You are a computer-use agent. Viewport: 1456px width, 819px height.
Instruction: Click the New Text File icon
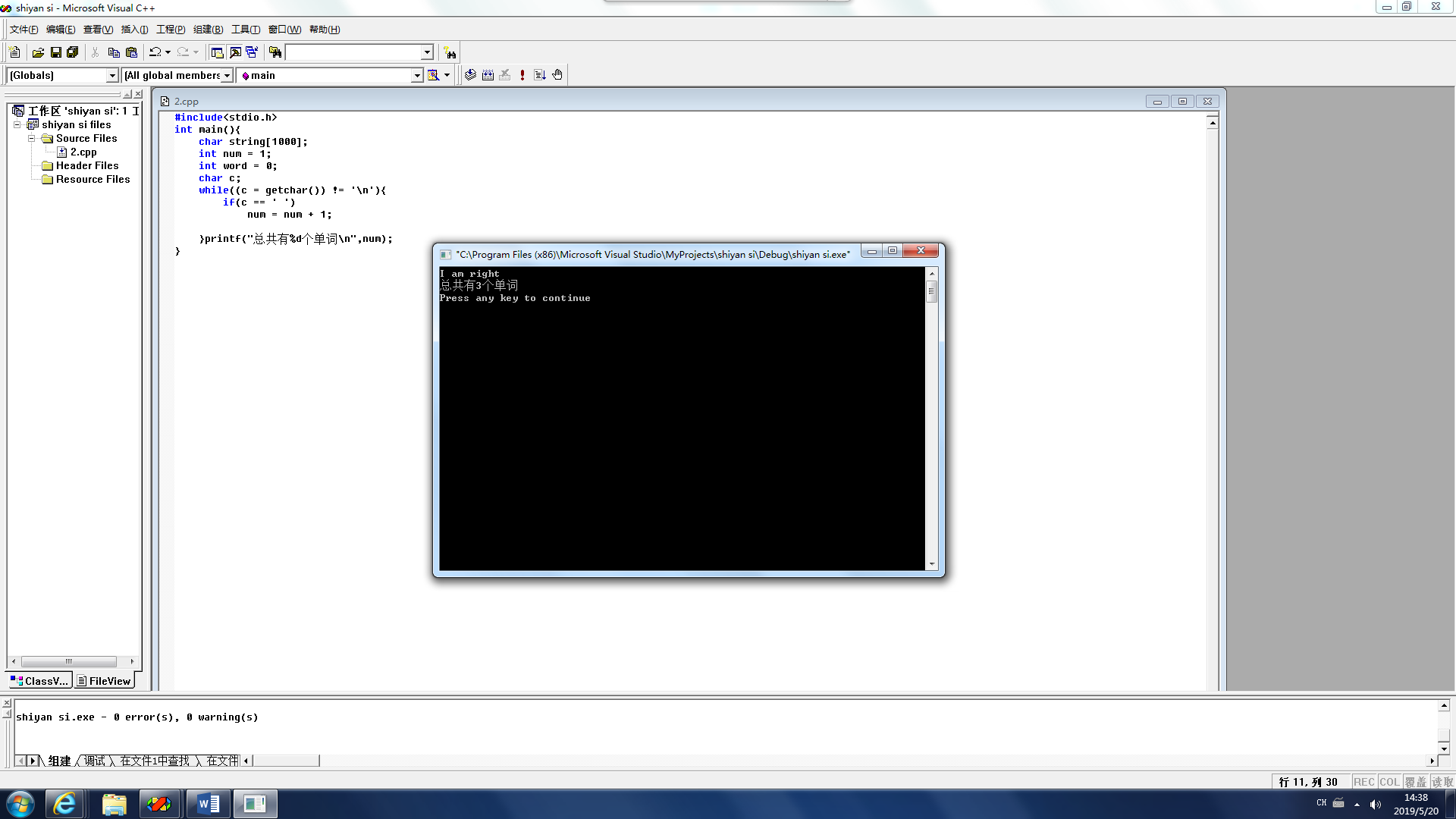[x=14, y=52]
